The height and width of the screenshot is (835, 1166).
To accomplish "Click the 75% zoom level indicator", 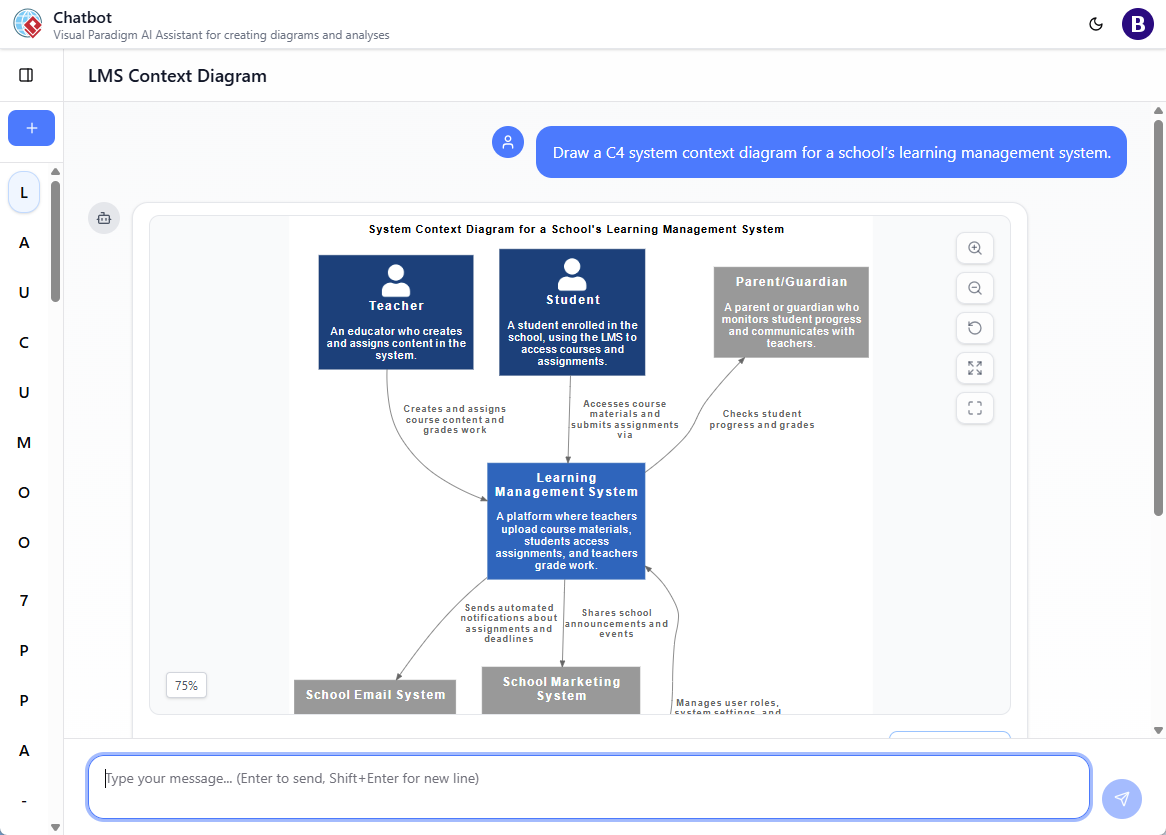I will 186,685.
